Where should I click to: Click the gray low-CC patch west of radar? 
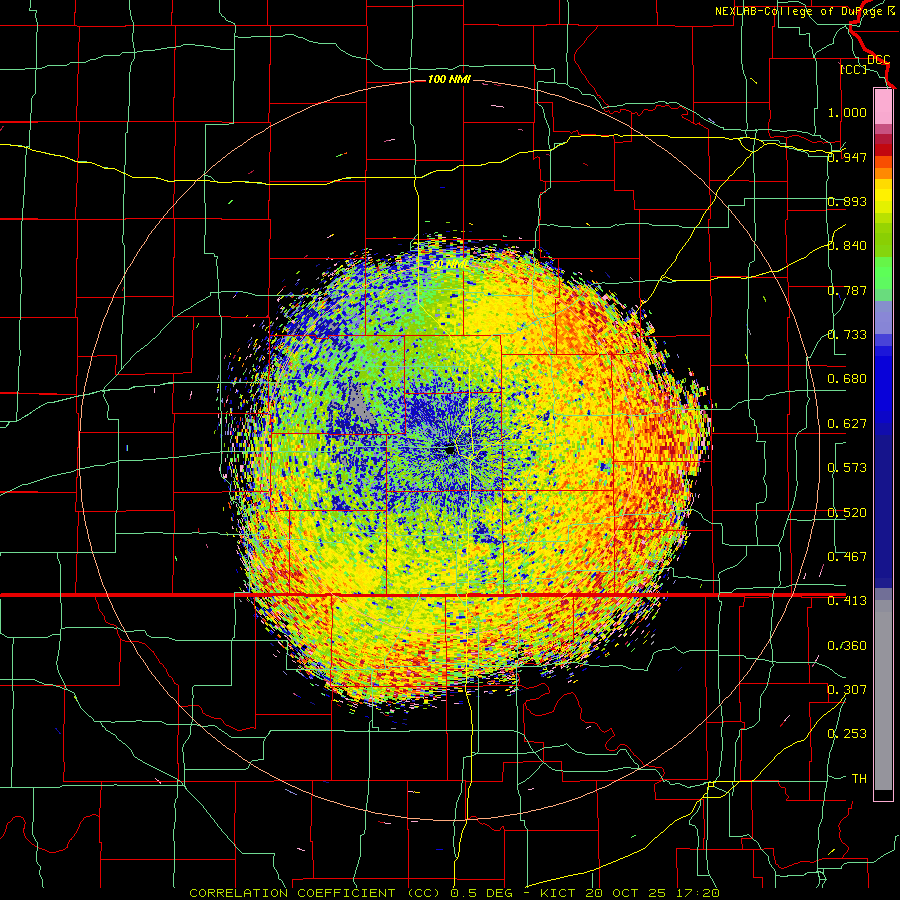tap(360, 405)
